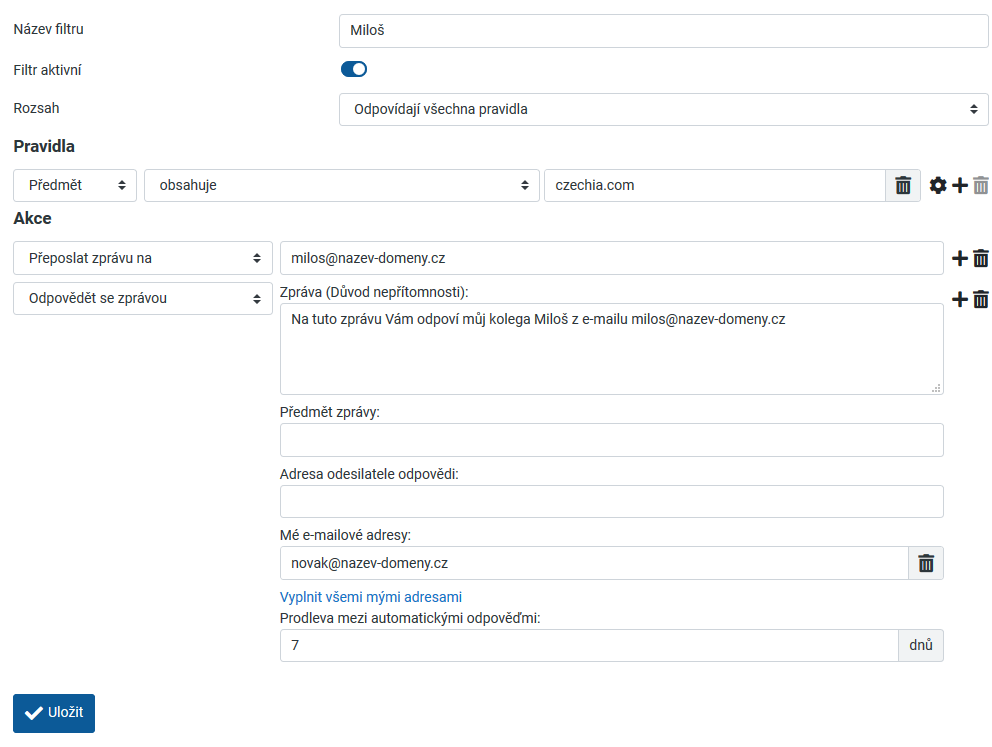
Task: Delete the reply with message action
Action: pos(981,299)
